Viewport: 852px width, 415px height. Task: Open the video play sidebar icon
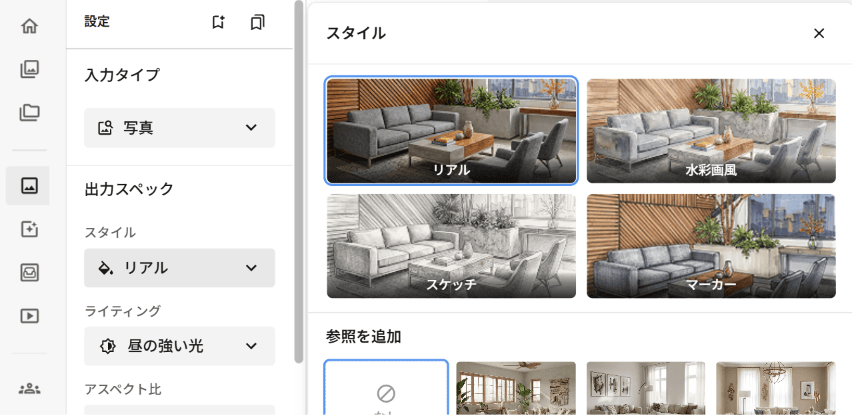coord(29,316)
